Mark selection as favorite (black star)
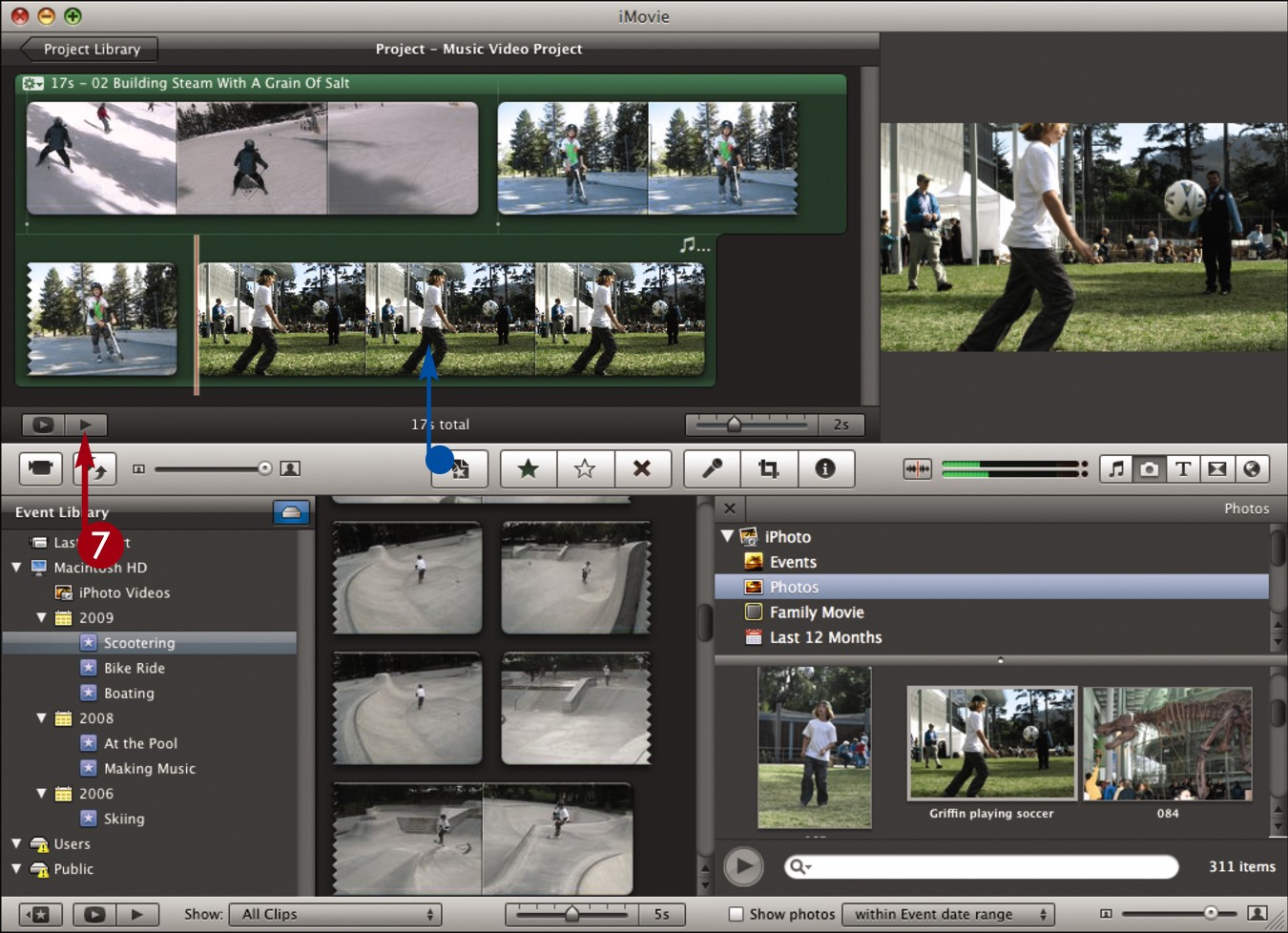This screenshot has height=933, width=1288. point(528,468)
